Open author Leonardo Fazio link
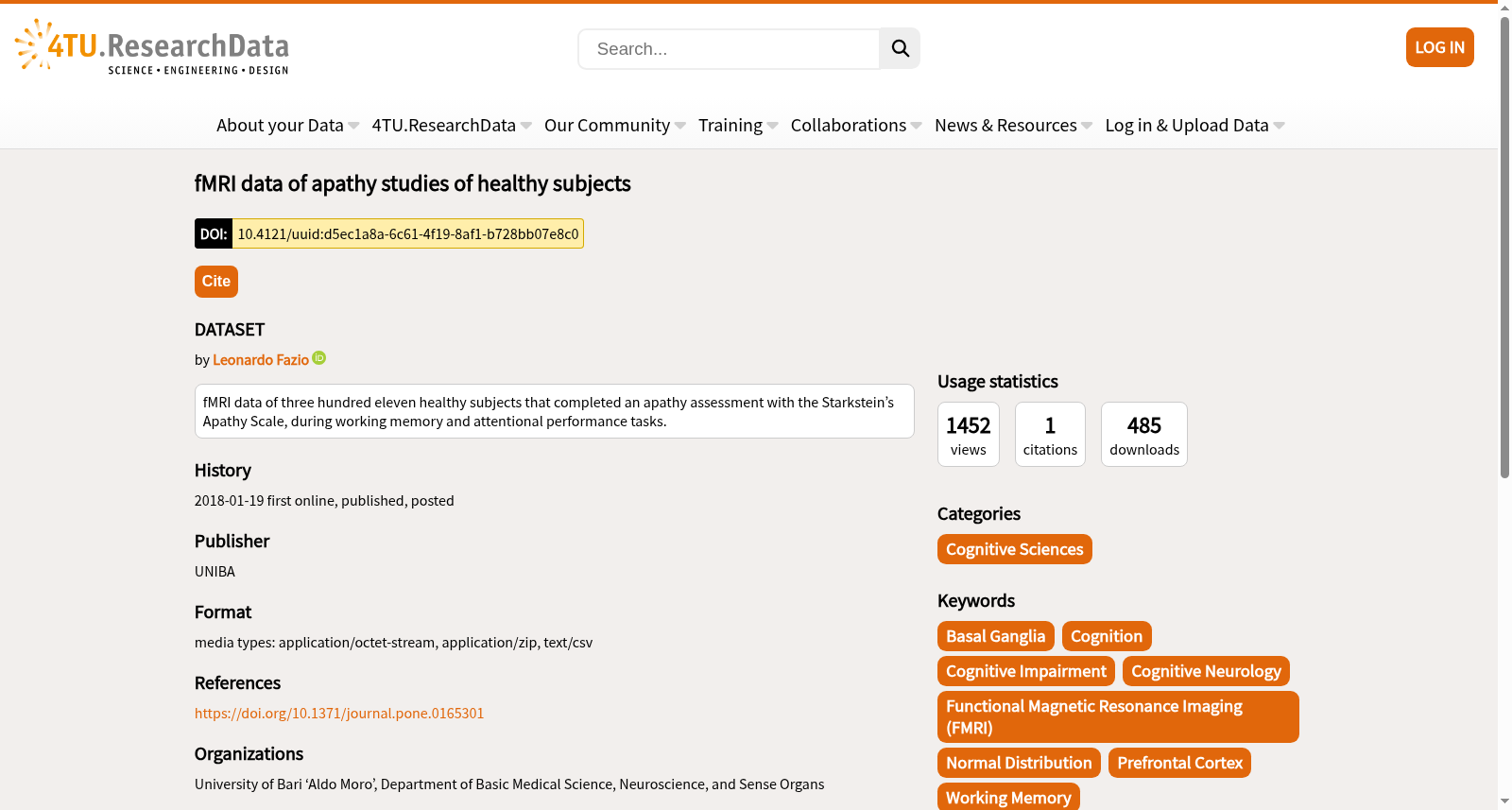The height and width of the screenshot is (810, 1512). point(261,360)
